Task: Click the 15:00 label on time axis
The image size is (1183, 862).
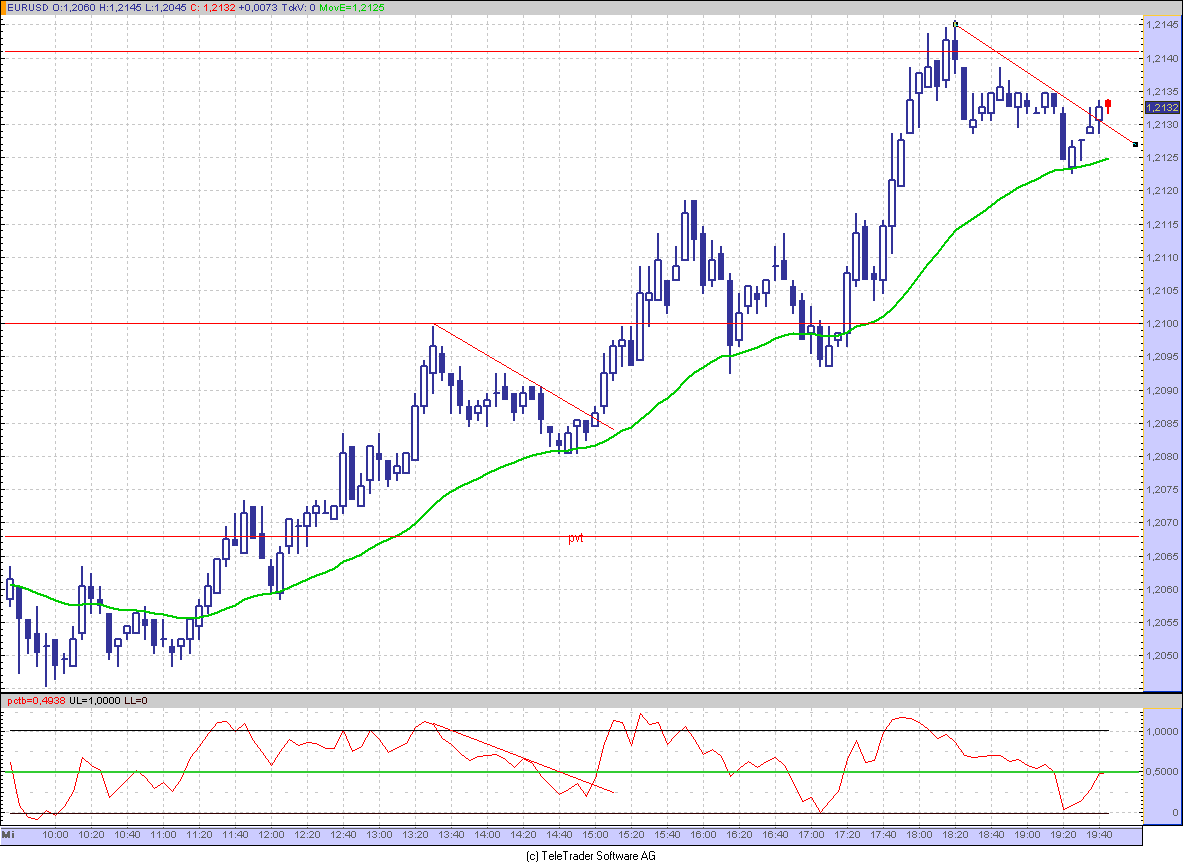Action: click(x=595, y=835)
